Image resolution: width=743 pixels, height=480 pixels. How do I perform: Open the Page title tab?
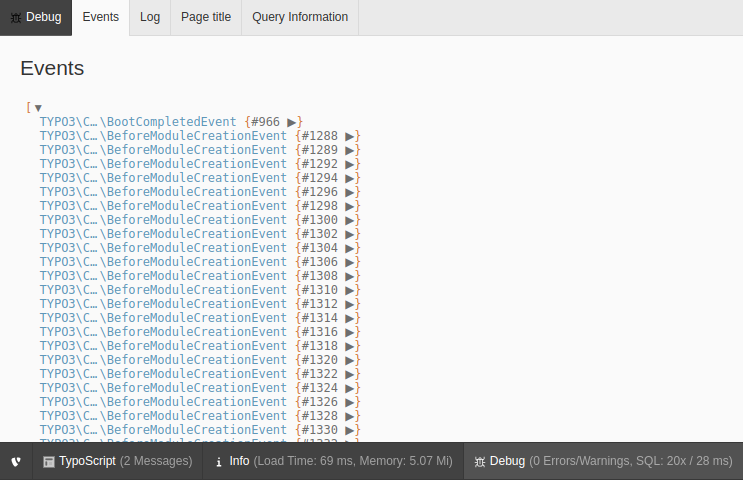(206, 18)
